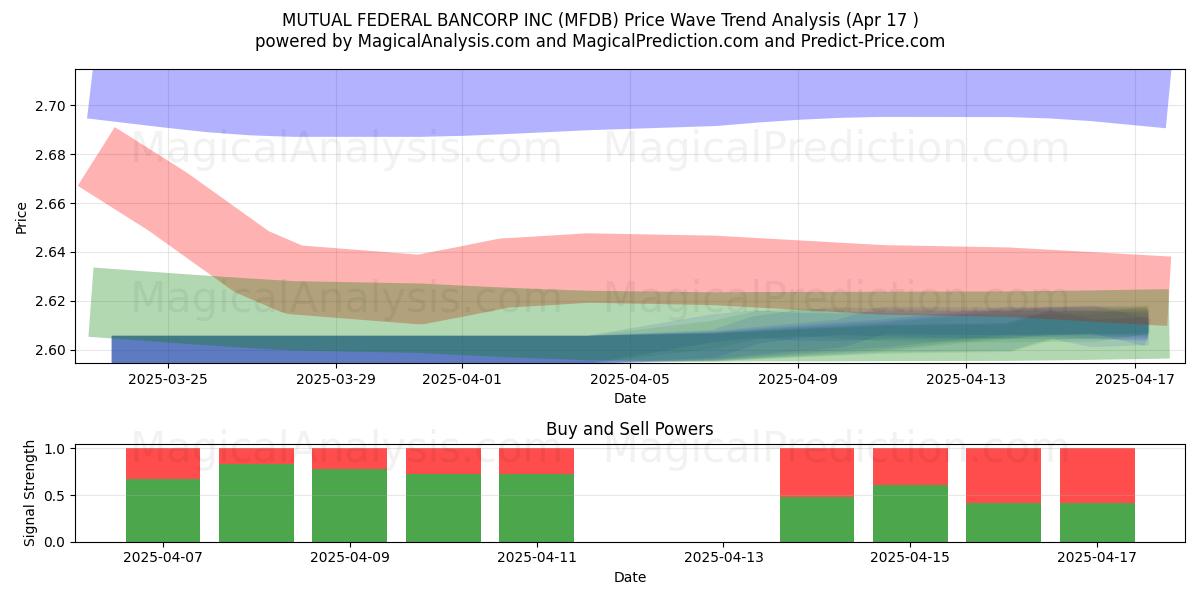Viewport: 1200px width, 600px height.
Task: Click the 2025-04-17 date tick in price chart
Action: tap(1134, 378)
